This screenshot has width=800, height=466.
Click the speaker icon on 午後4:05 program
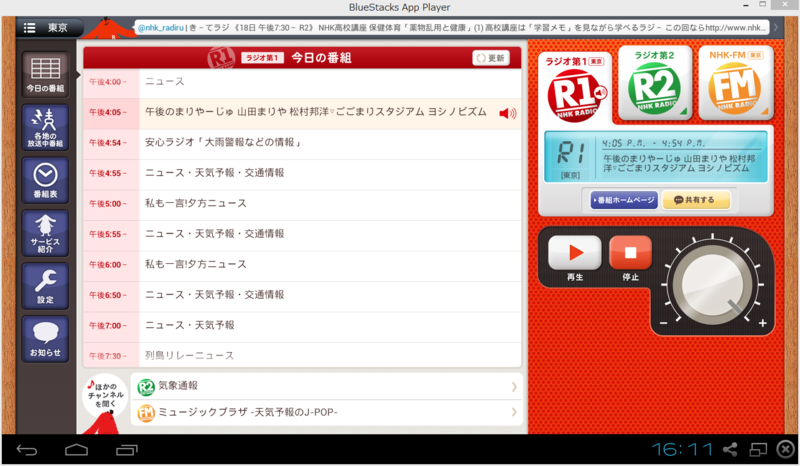pos(507,113)
